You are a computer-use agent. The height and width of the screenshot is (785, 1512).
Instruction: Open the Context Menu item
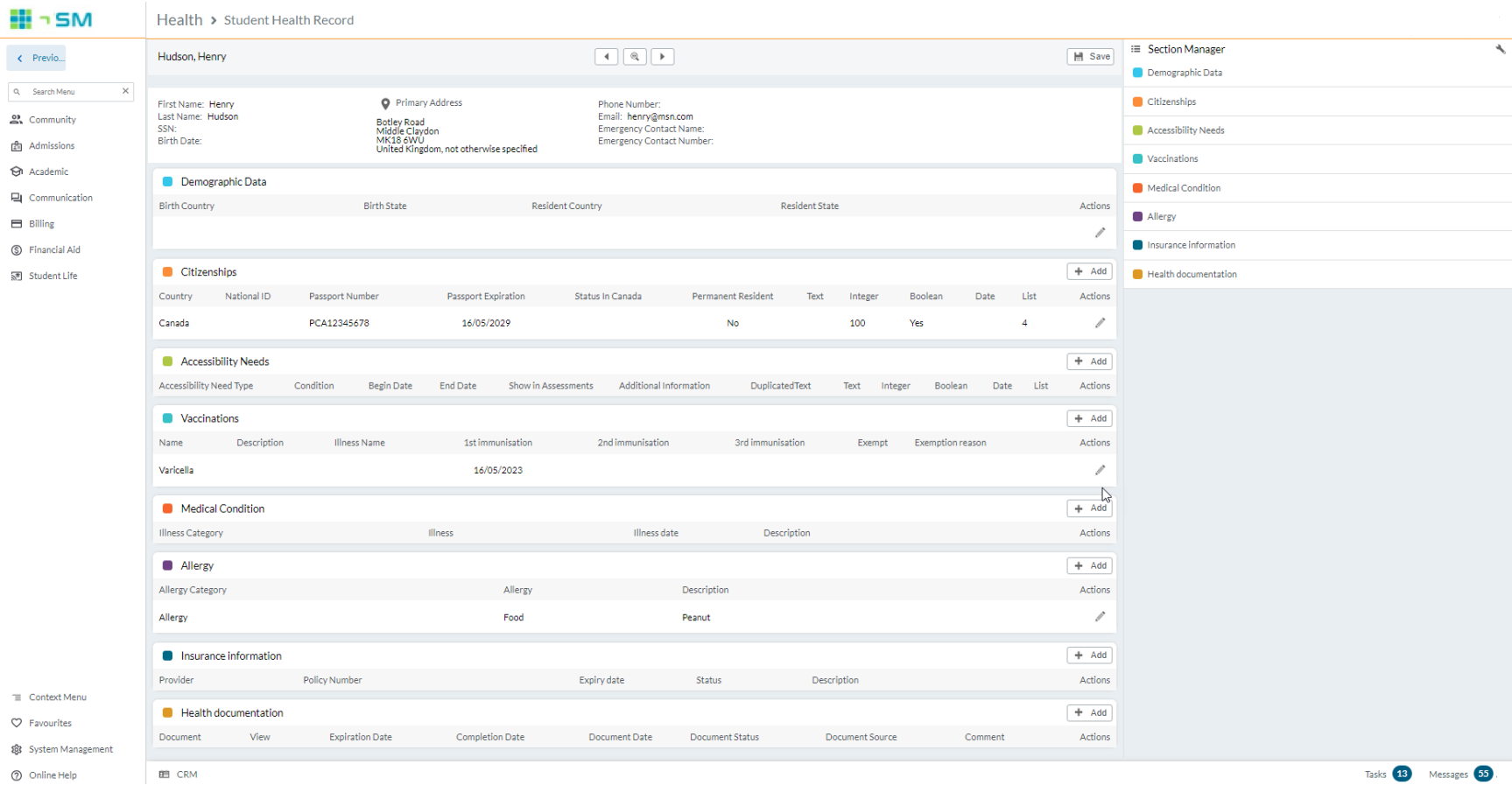pos(49,697)
